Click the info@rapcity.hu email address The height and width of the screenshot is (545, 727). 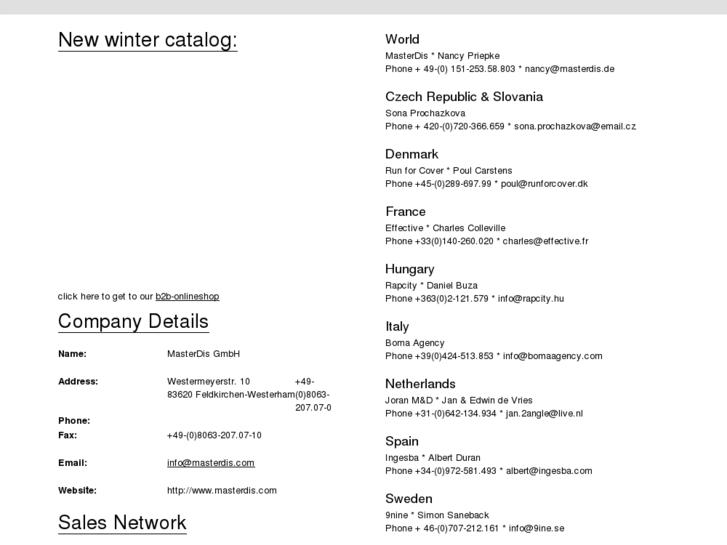click(530, 299)
